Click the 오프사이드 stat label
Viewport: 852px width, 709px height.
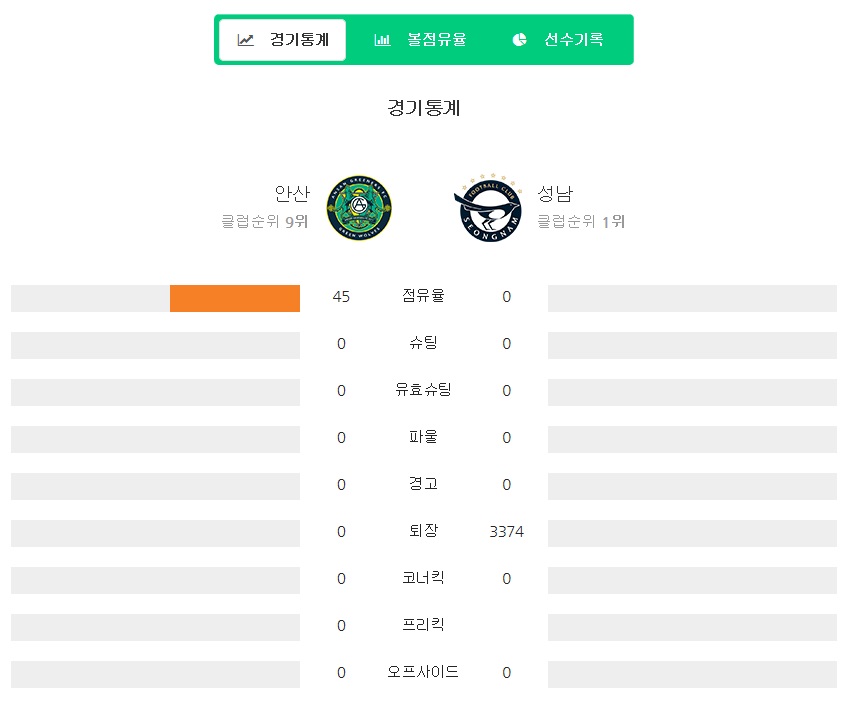pos(423,672)
